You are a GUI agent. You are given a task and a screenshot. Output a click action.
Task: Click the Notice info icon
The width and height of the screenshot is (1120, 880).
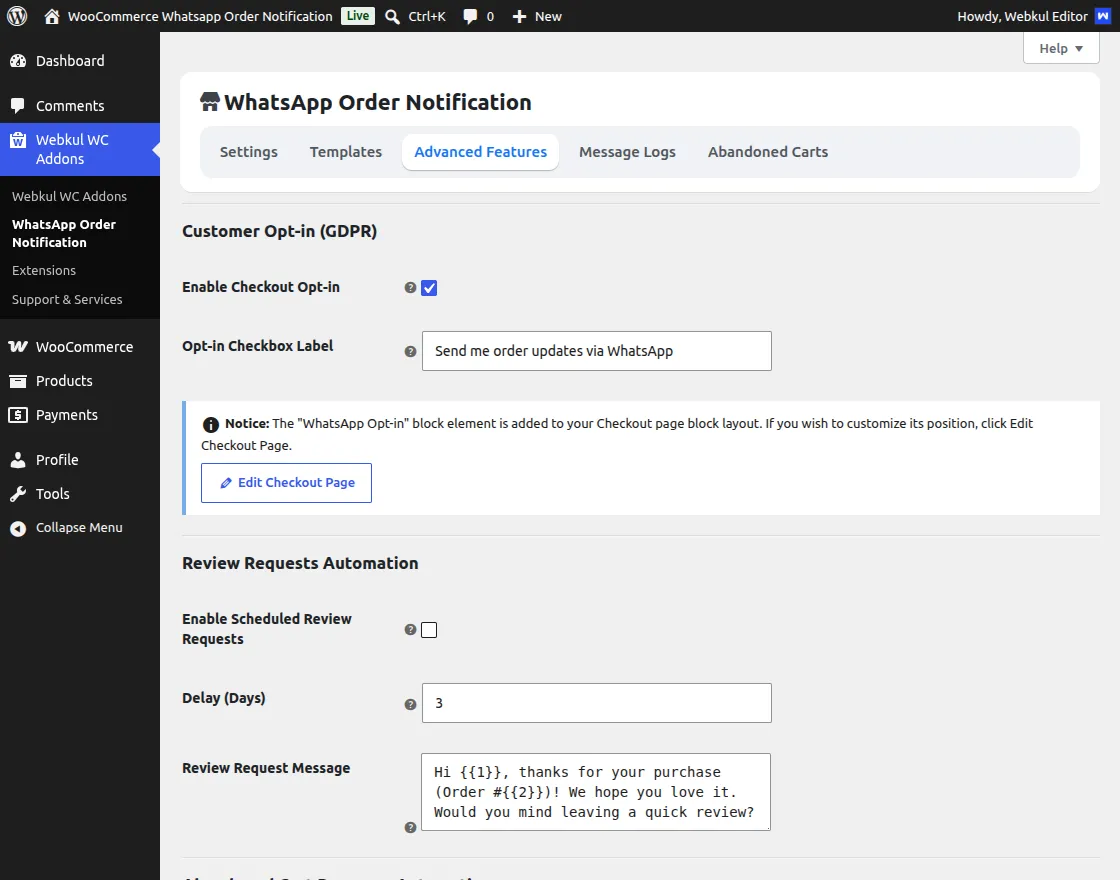(211, 424)
